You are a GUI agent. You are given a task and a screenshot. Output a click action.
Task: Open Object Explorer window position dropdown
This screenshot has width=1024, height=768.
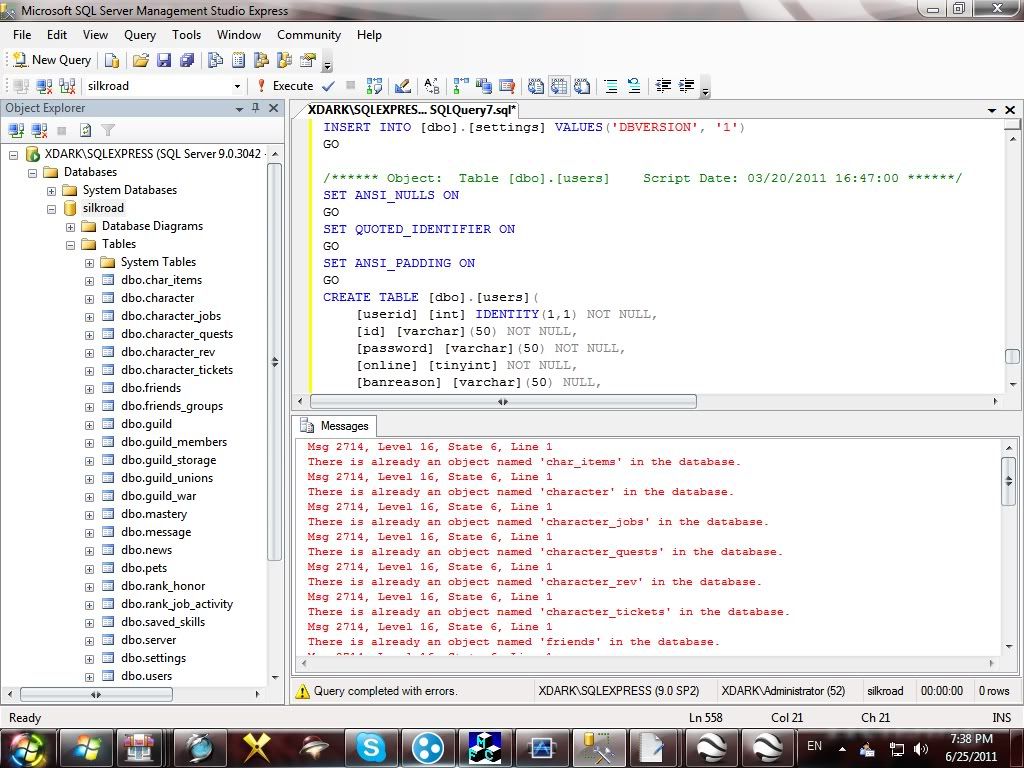239,109
